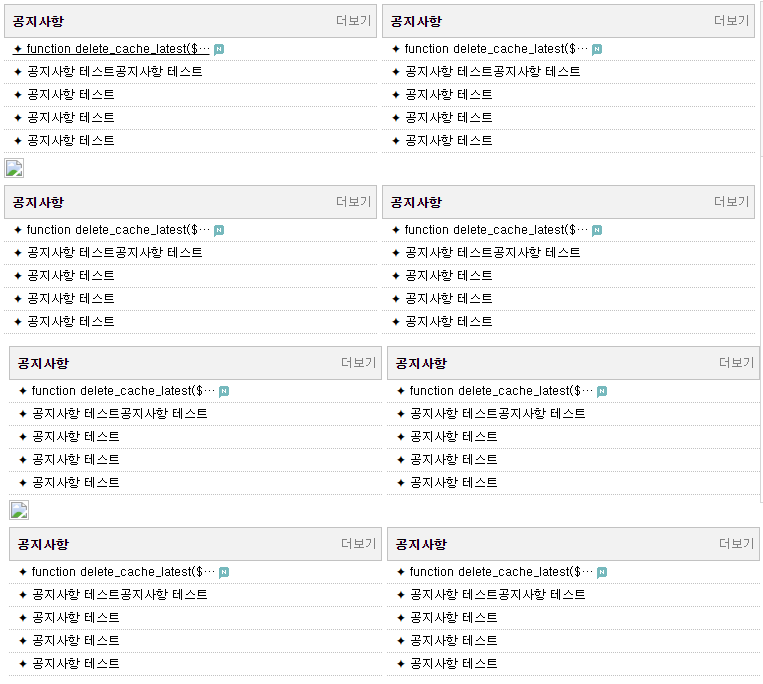The image size is (763, 684).
Task: Open 더보기 in the bottom-left 공지사항 widget
Action: click(359, 543)
